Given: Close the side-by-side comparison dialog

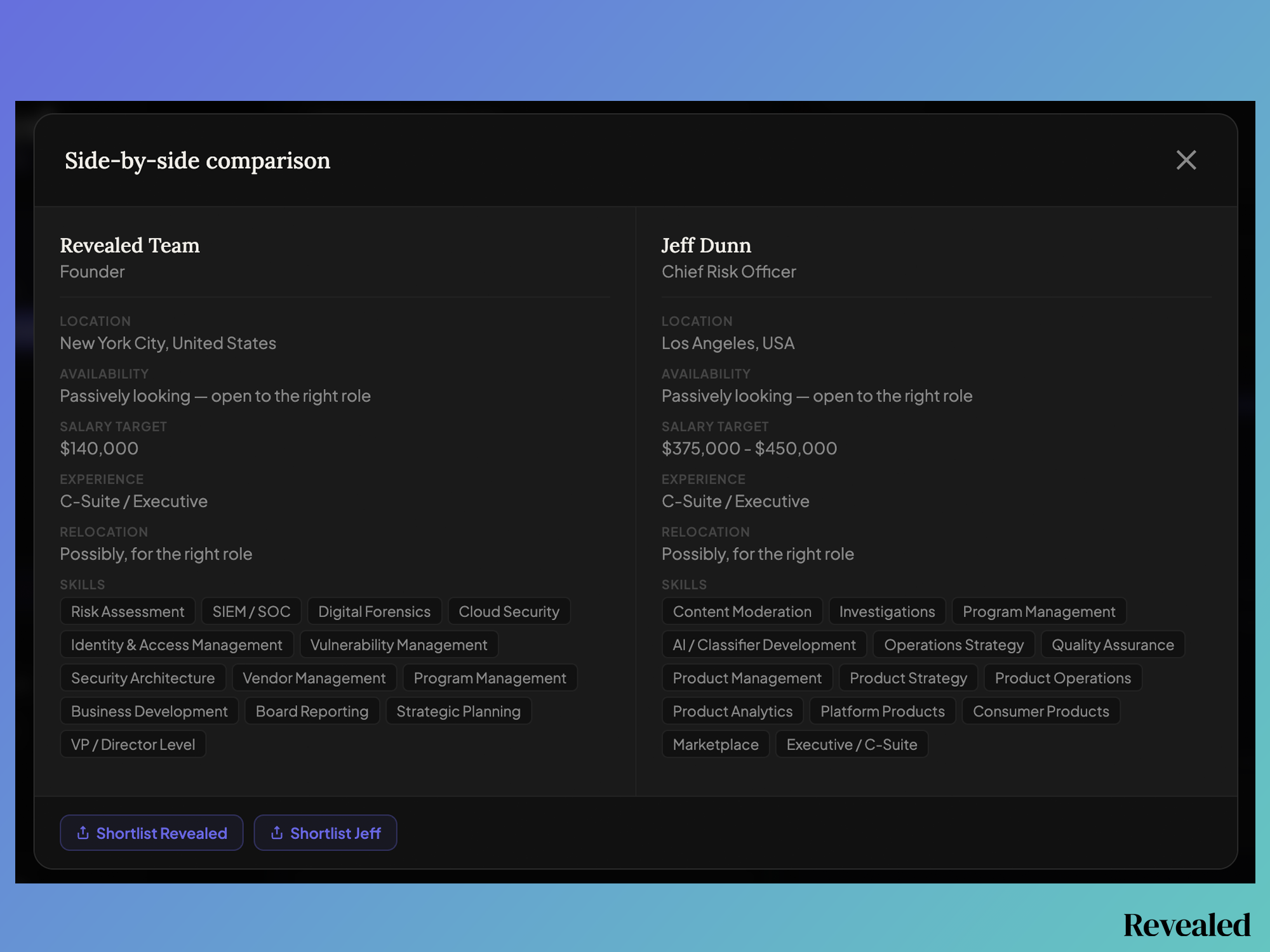Looking at the screenshot, I should [1186, 160].
